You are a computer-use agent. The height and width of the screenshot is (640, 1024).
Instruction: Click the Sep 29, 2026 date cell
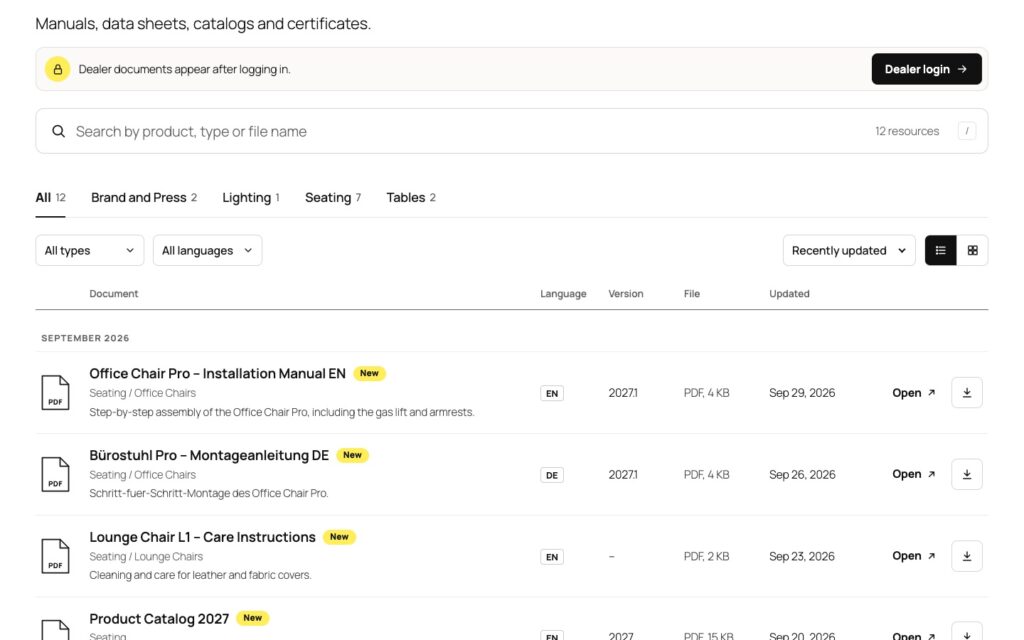tap(802, 392)
